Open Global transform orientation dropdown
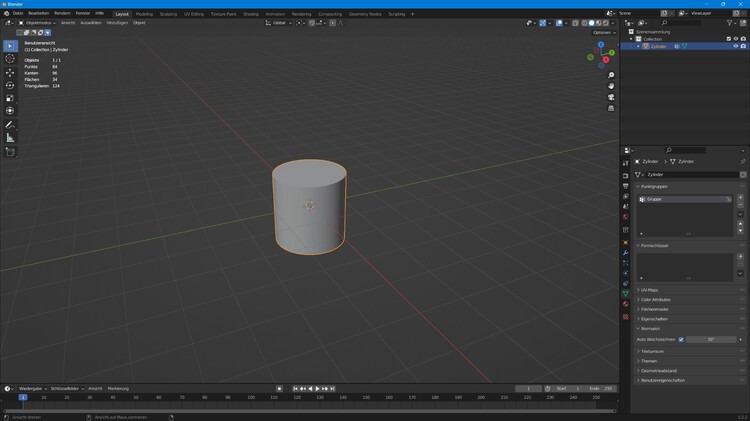 coord(278,23)
